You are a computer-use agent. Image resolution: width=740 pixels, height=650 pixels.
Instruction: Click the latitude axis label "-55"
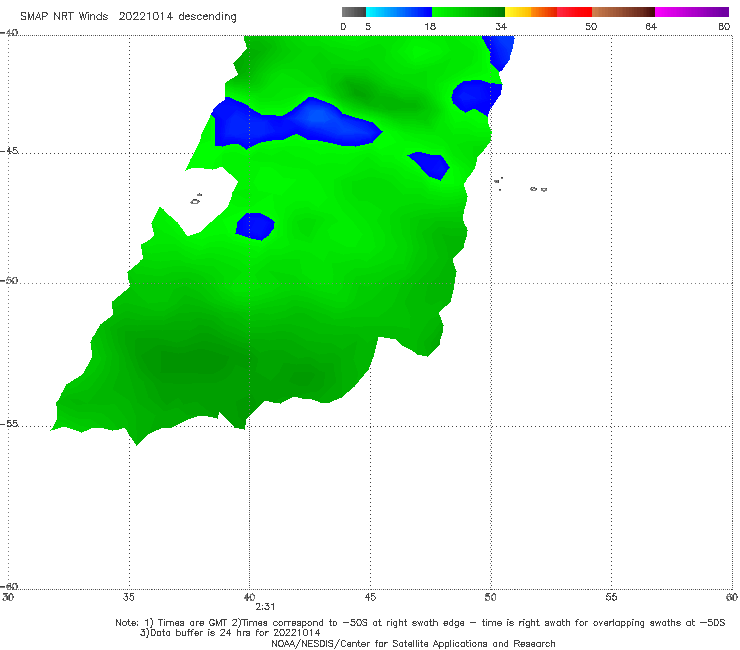[9, 423]
